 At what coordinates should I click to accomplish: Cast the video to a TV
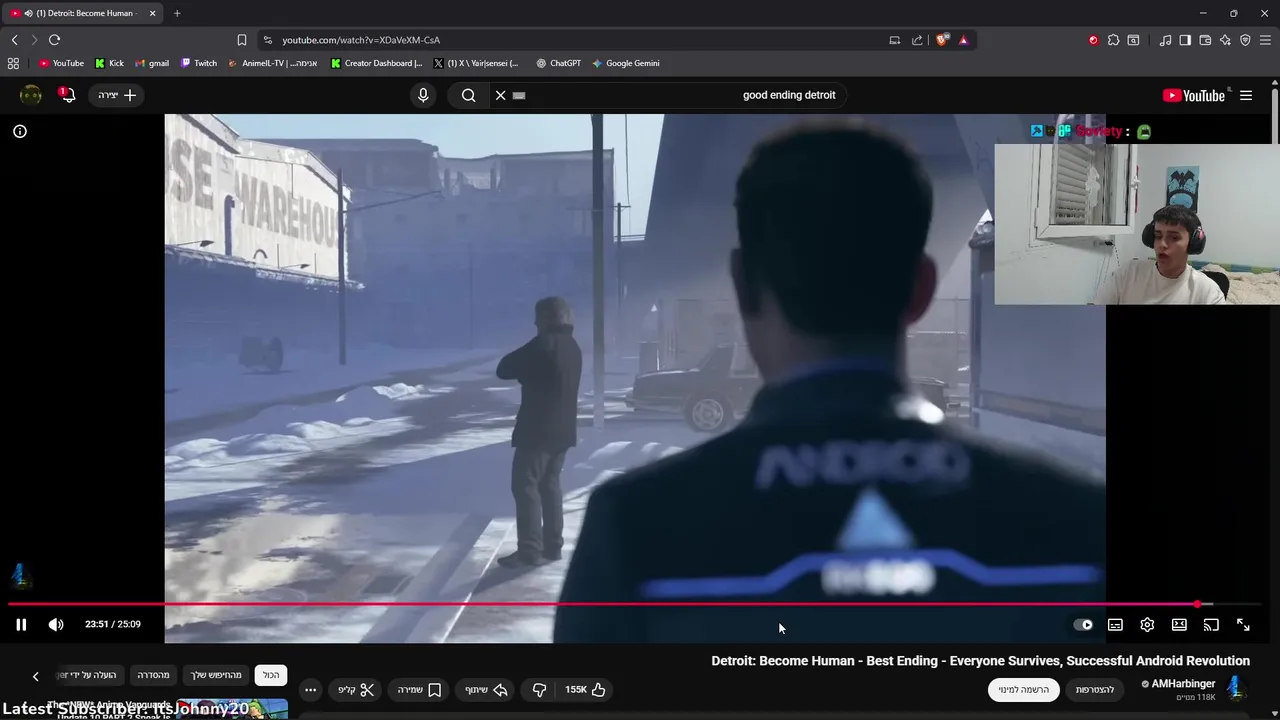pyautogui.click(x=1211, y=625)
